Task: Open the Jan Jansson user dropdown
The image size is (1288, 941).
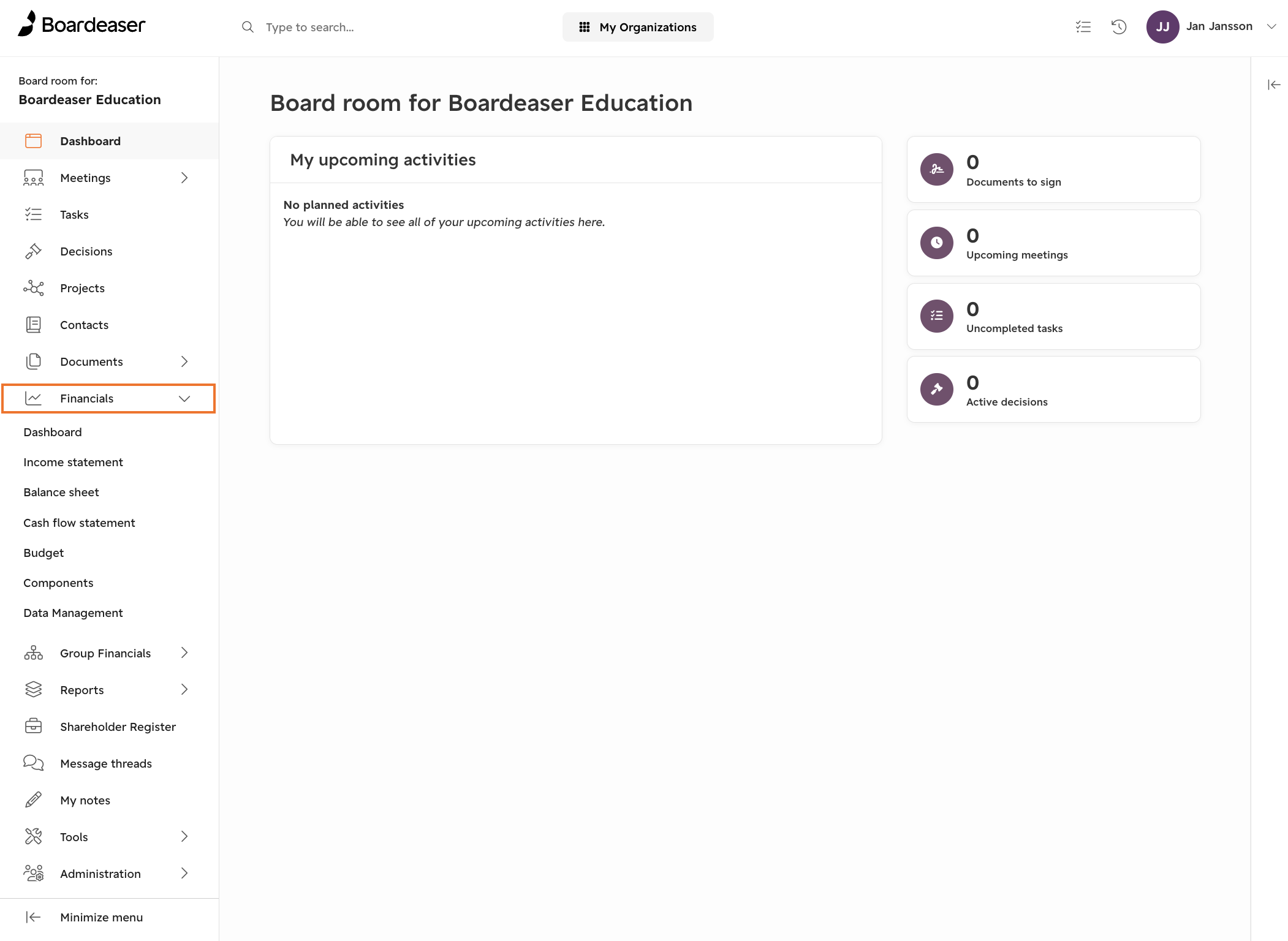Action: click(x=1212, y=27)
